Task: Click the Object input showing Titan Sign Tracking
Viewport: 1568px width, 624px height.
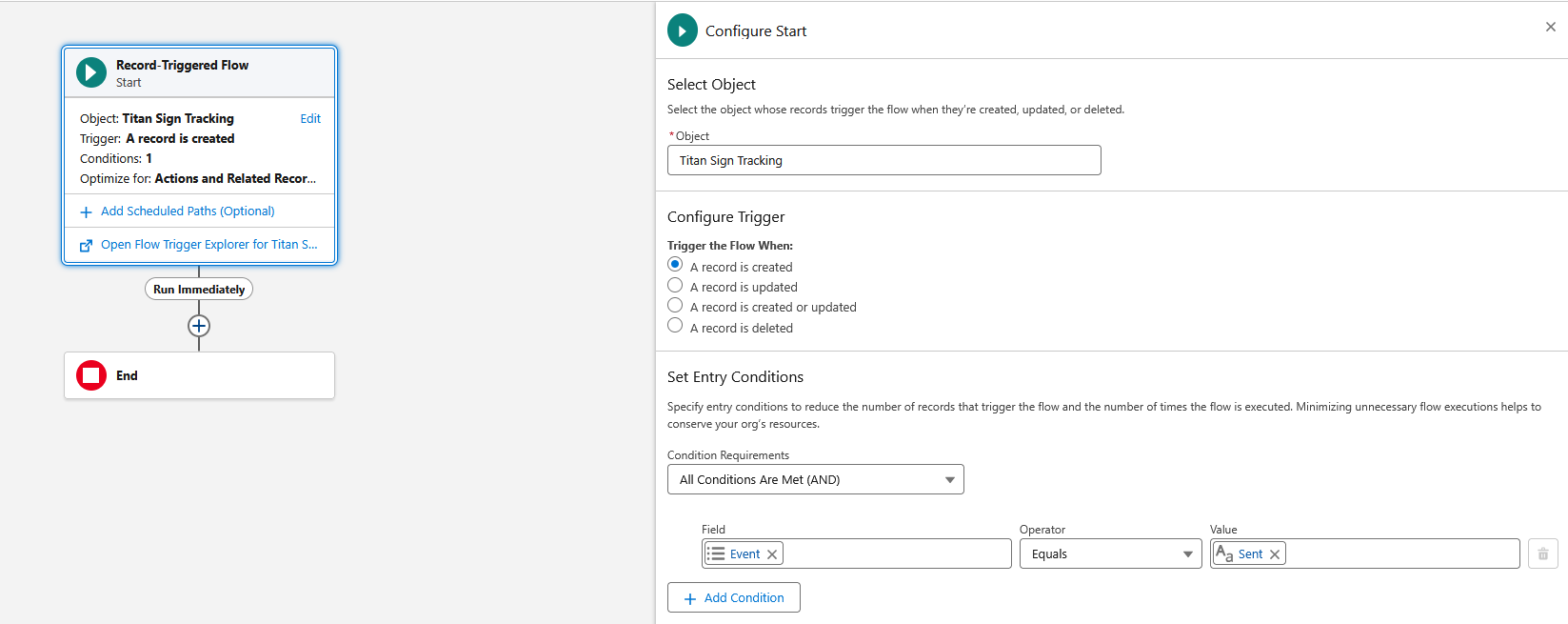Action: click(x=884, y=160)
